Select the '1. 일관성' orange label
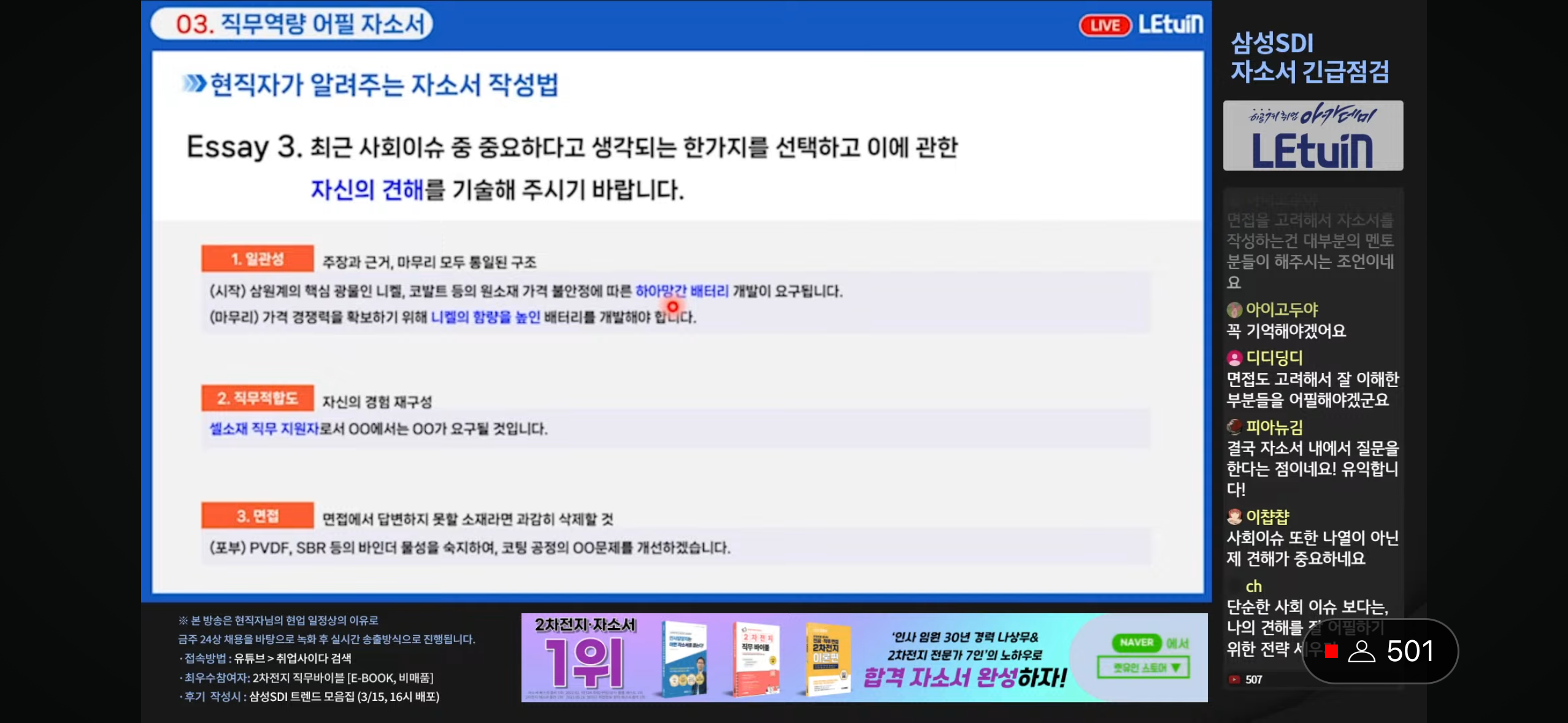Screen dimensions: 1568x723 [257, 259]
